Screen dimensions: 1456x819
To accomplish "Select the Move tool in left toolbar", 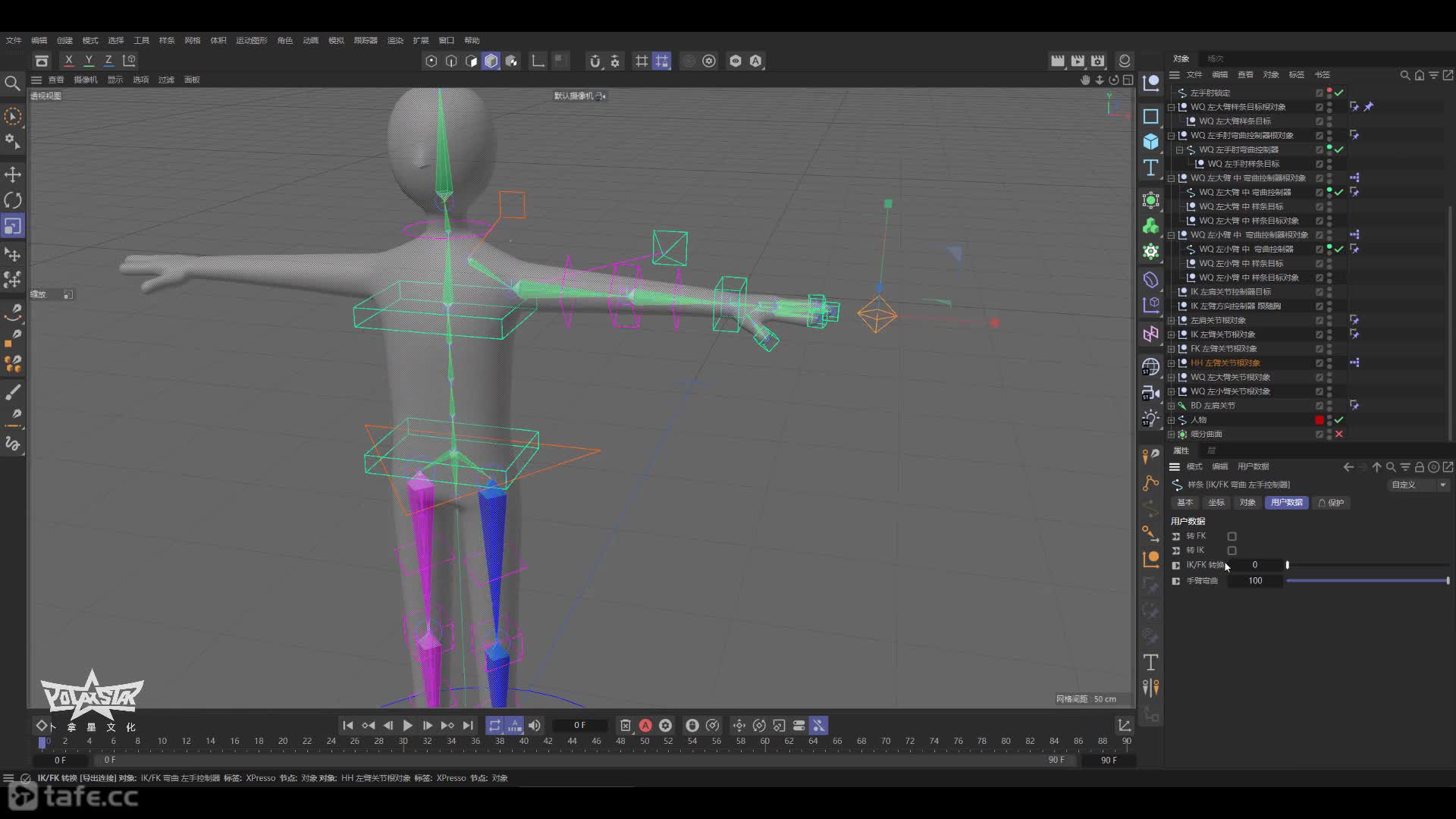I will (13, 174).
